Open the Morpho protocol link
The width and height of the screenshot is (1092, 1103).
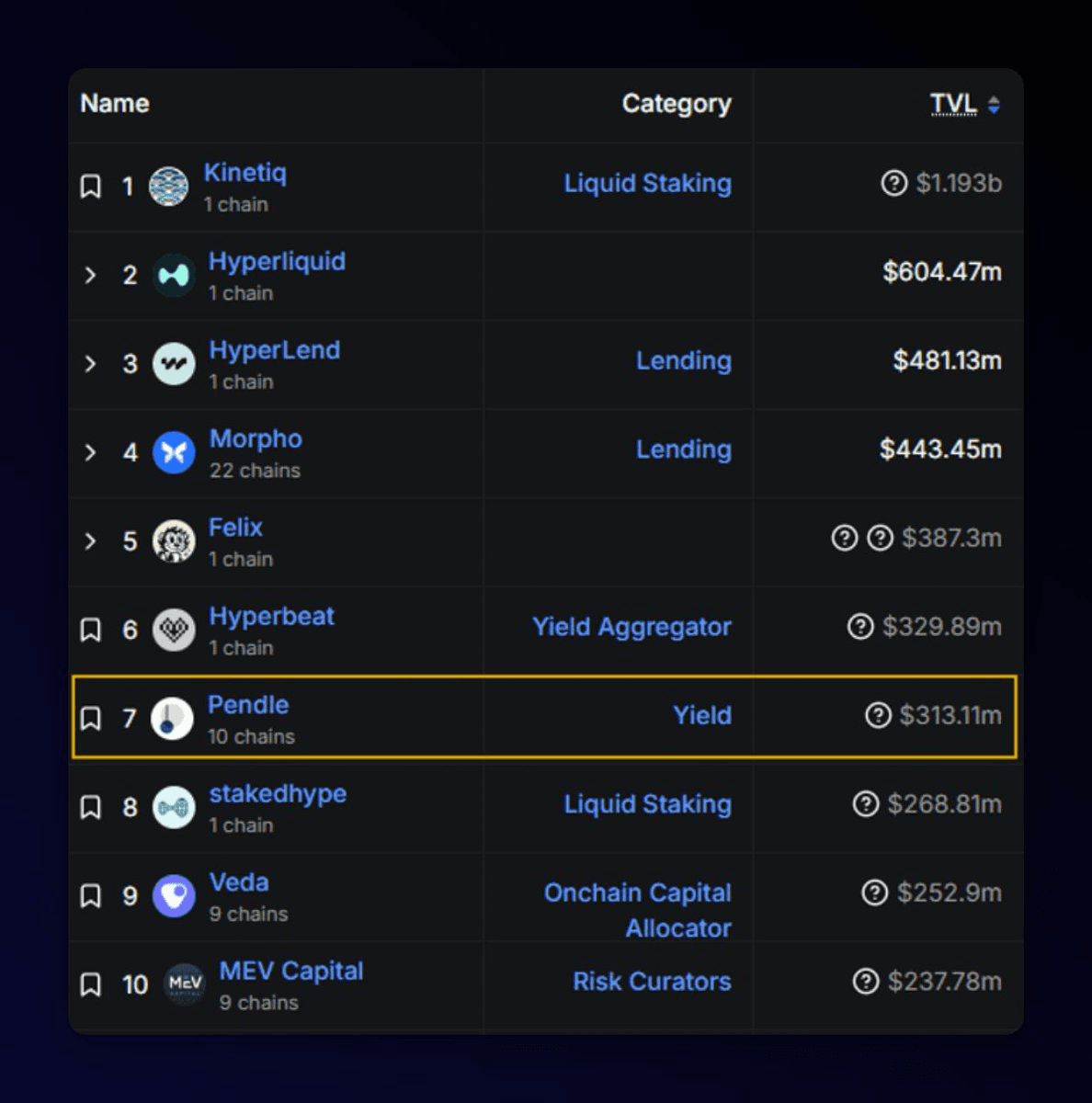[256, 438]
